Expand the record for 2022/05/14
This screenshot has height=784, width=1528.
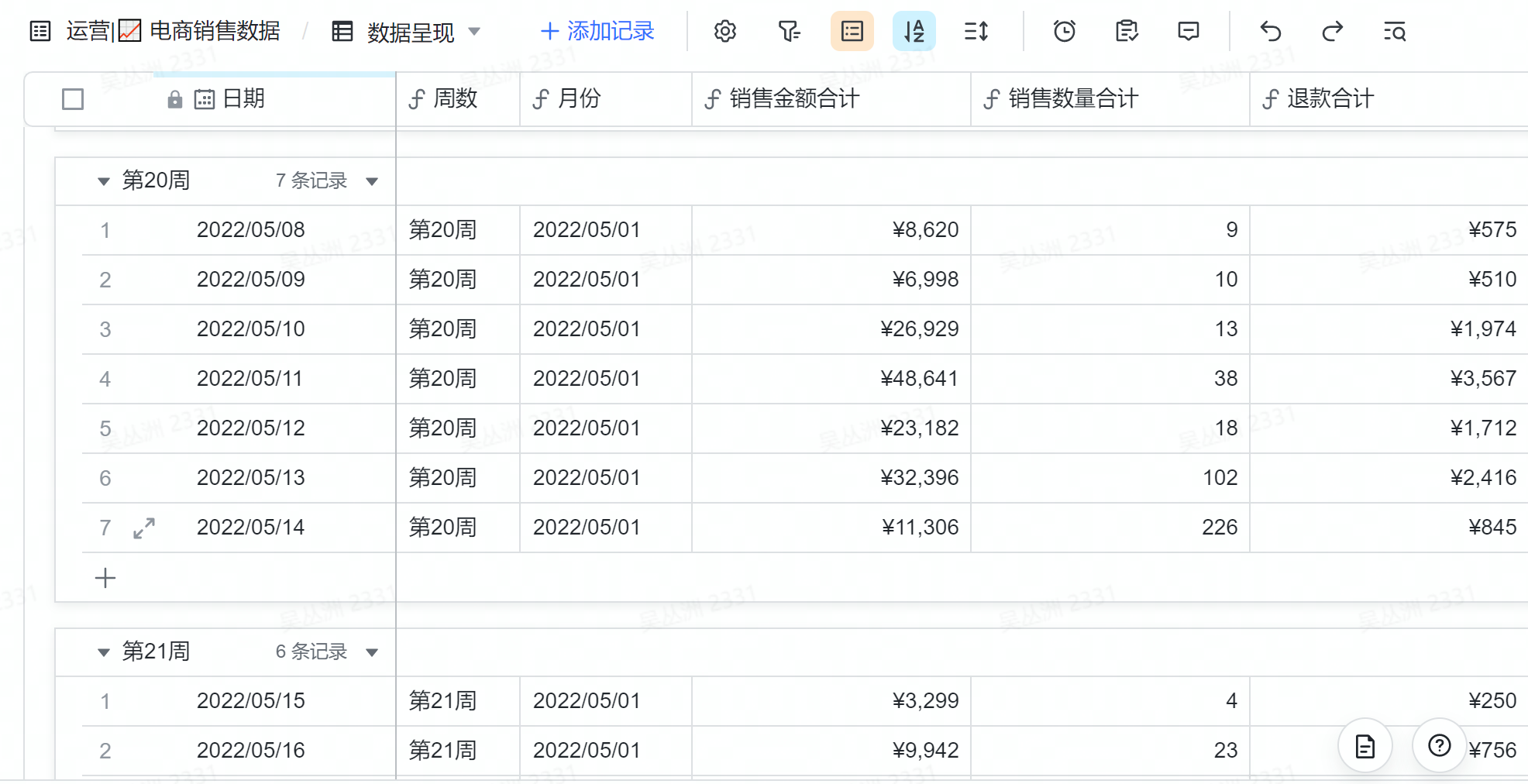[144, 528]
